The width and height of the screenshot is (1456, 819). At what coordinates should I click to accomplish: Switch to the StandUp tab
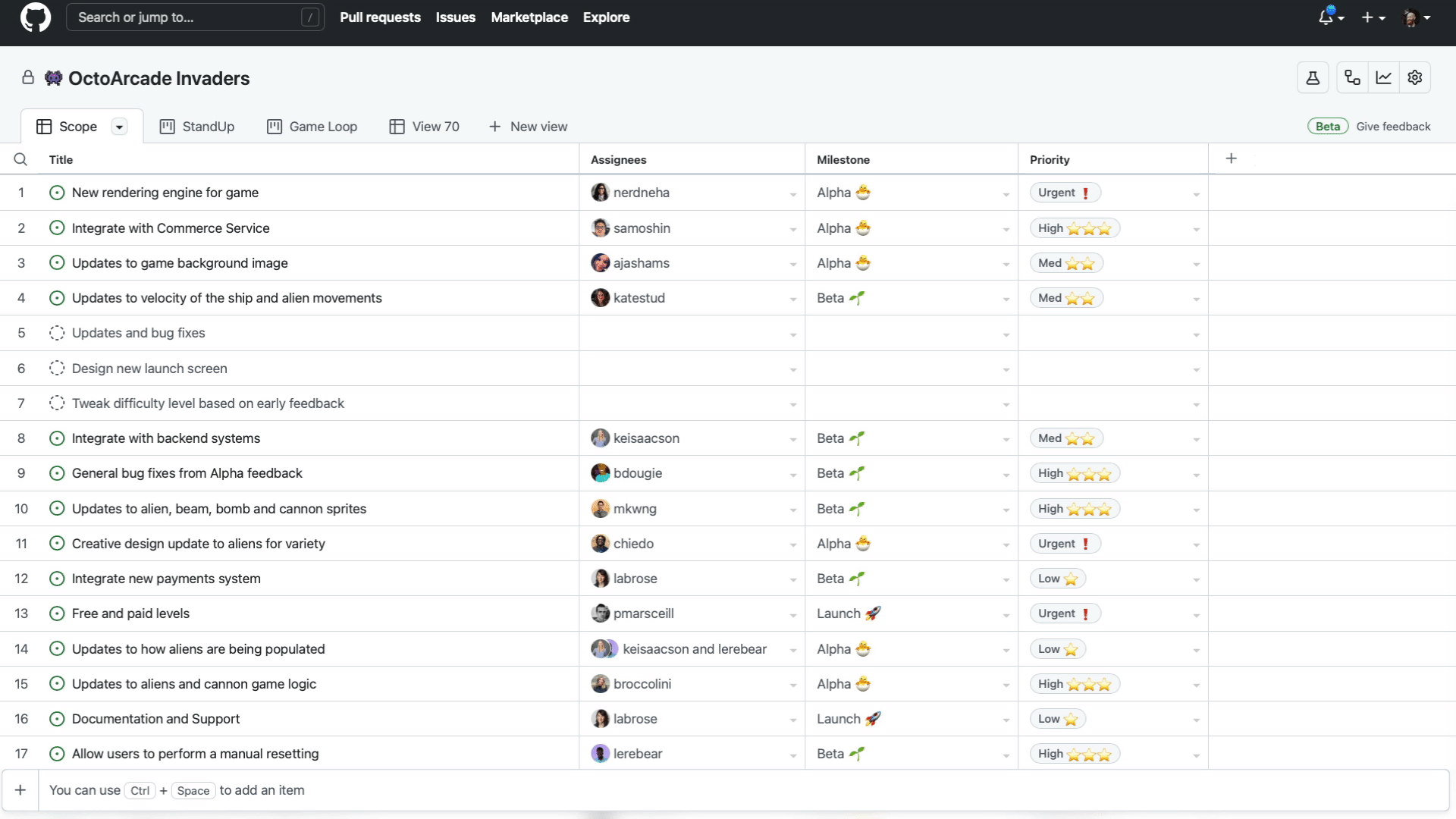[197, 126]
